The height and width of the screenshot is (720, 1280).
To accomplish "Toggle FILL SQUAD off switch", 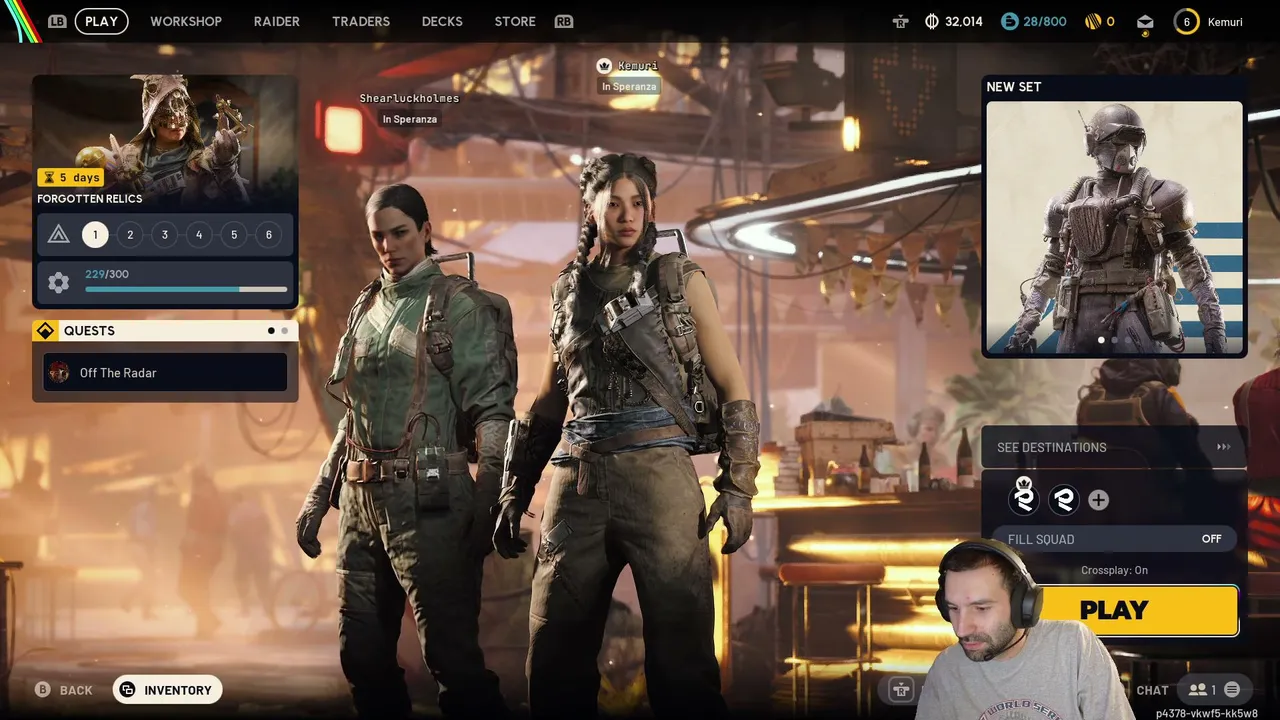I will pos(1114,539).
